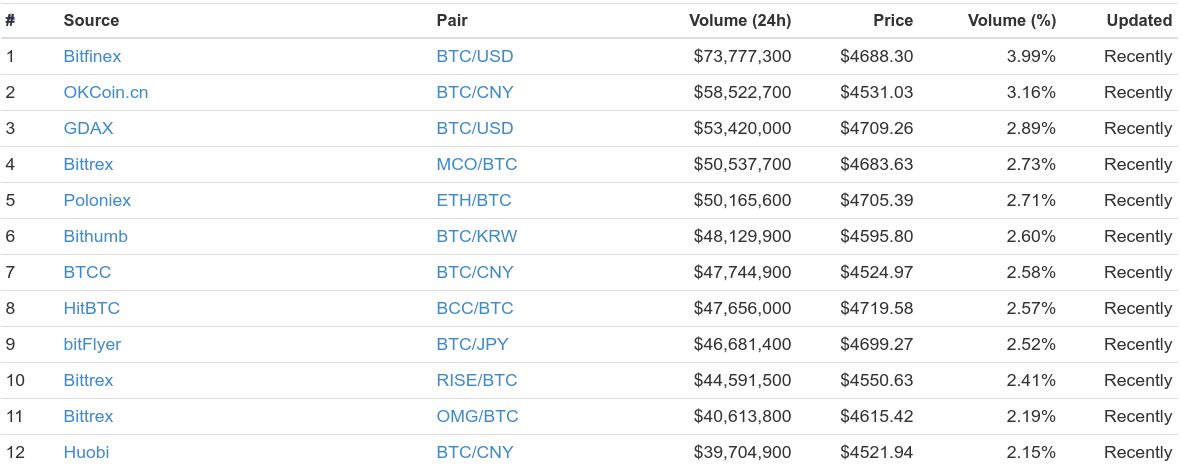
Task: Sort by Volume (24h) column header
Action: point(740,20)
